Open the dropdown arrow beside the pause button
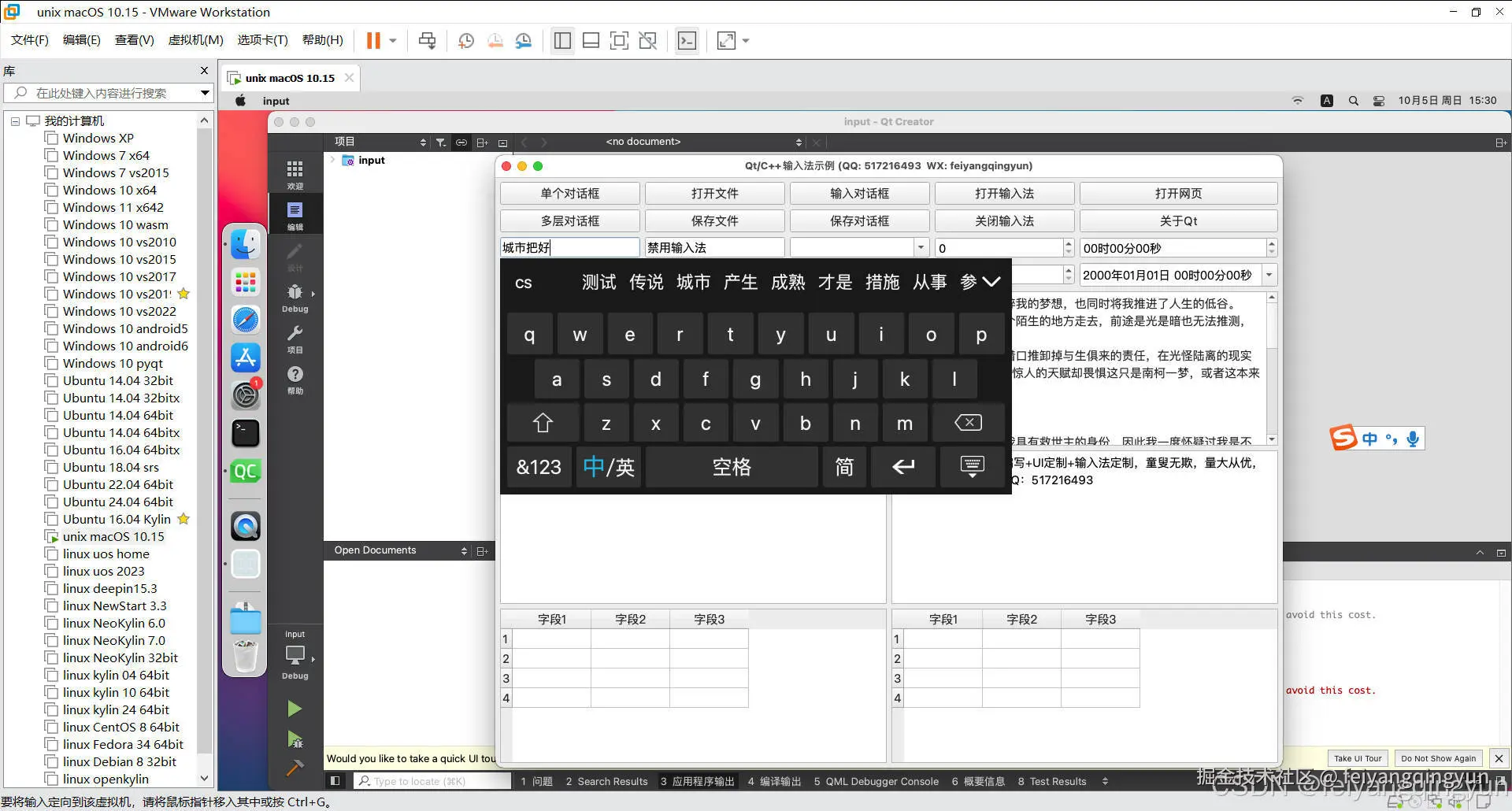1512x811 pixels. [393, 40]
